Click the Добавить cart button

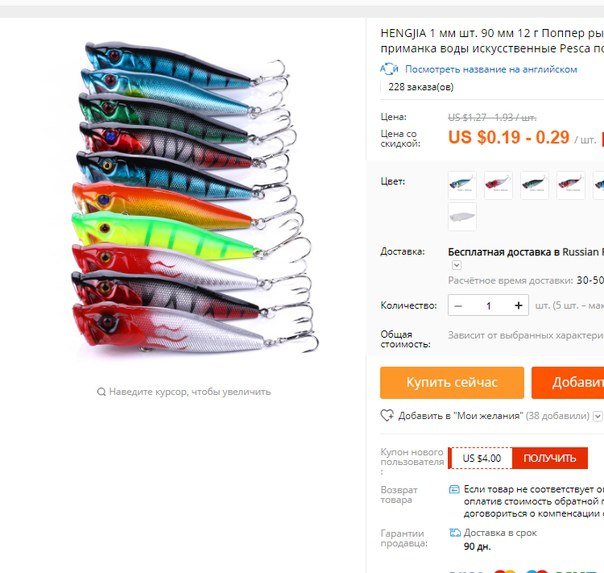(x=568, y=383)
